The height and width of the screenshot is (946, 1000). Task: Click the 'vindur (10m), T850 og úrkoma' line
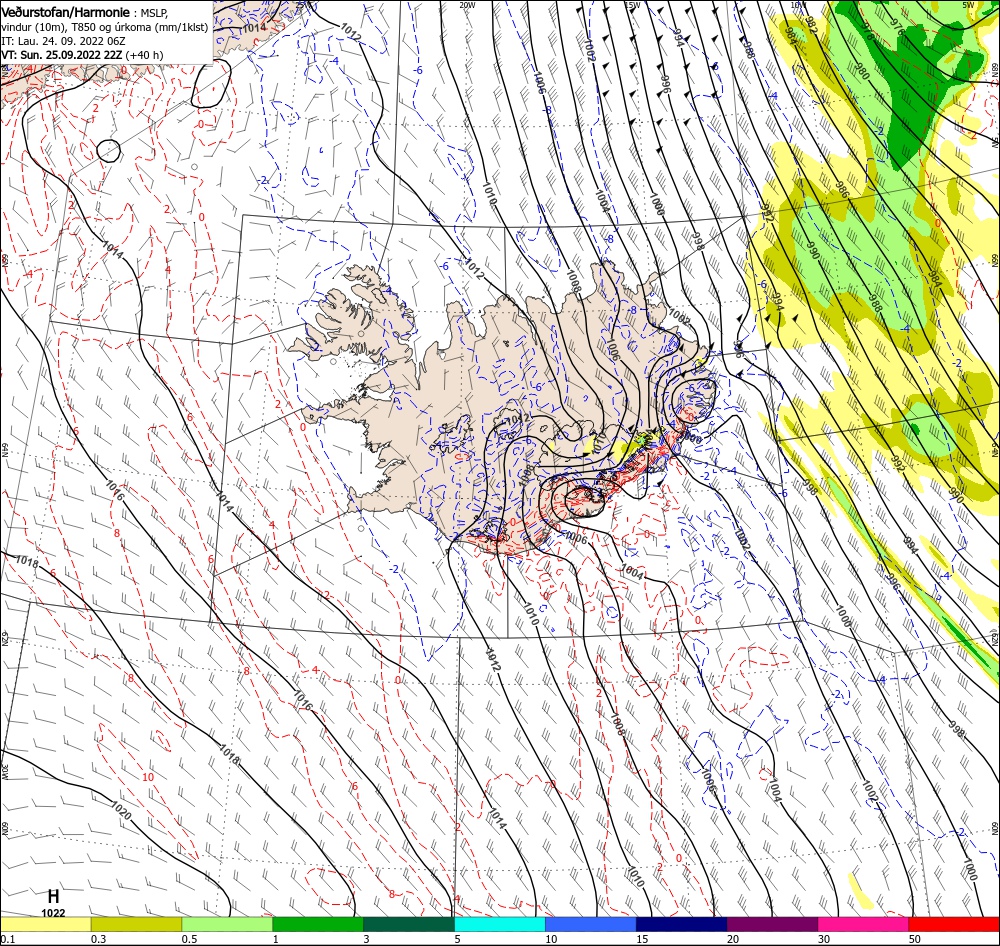point(105,27)
